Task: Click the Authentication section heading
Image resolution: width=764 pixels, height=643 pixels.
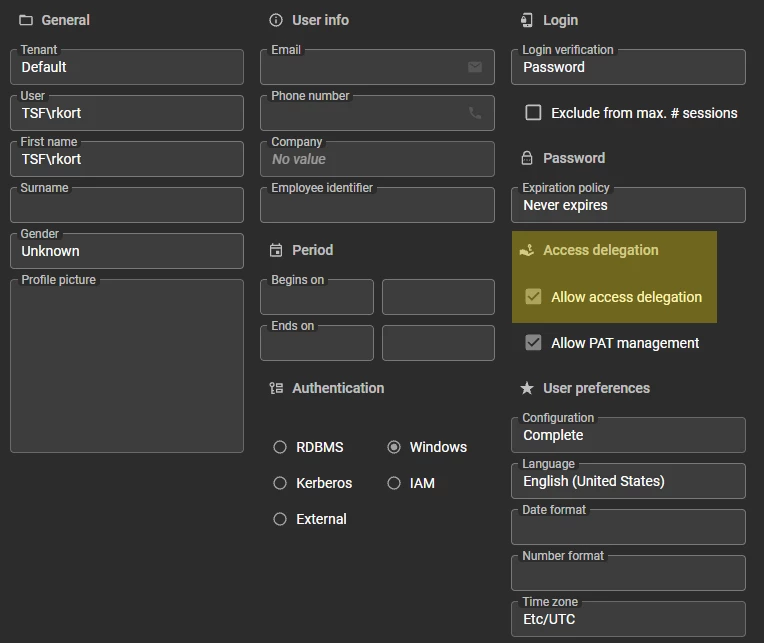Action: (338, 388)
